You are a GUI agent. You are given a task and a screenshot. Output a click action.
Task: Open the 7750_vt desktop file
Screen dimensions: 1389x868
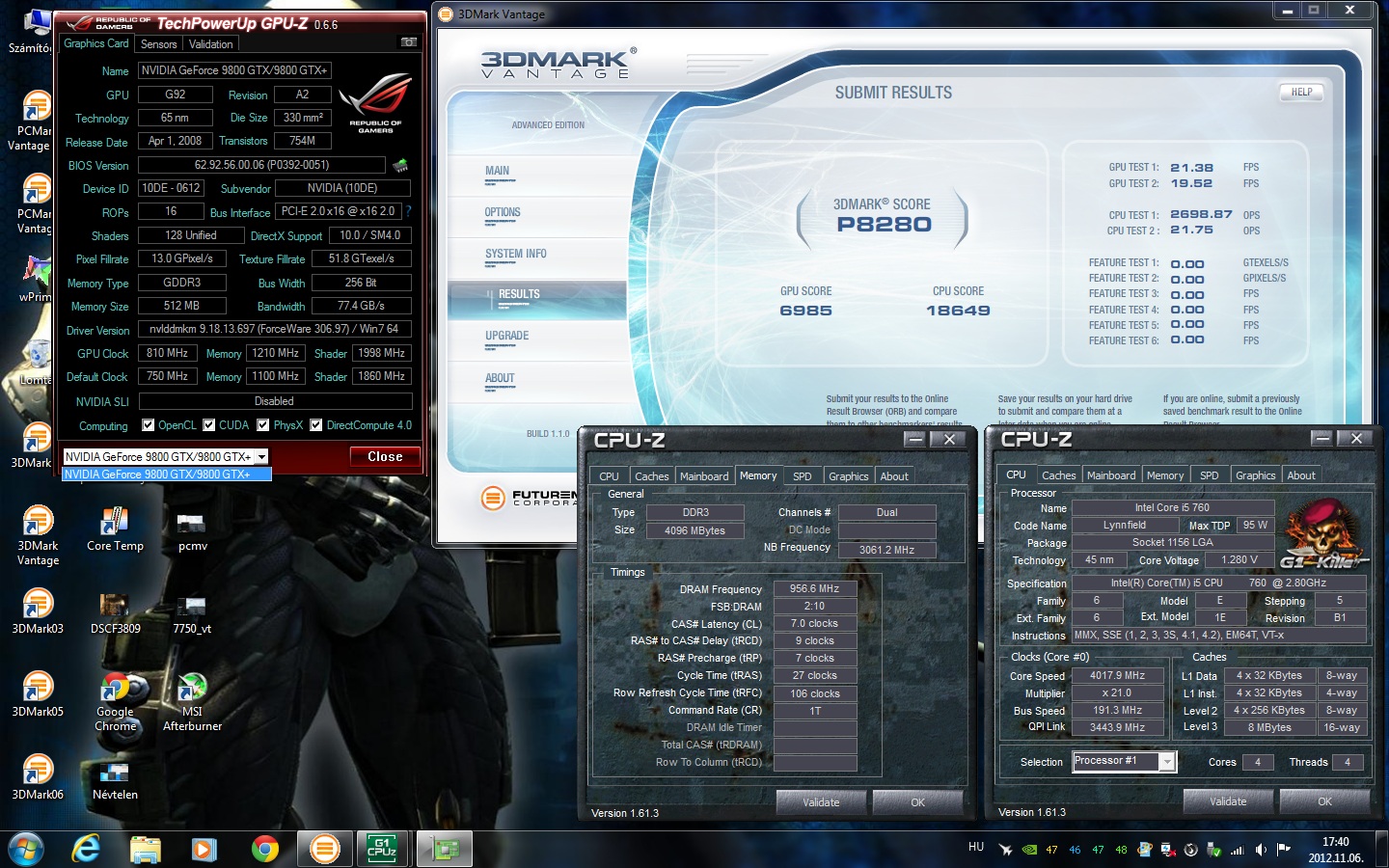[192, 611]
